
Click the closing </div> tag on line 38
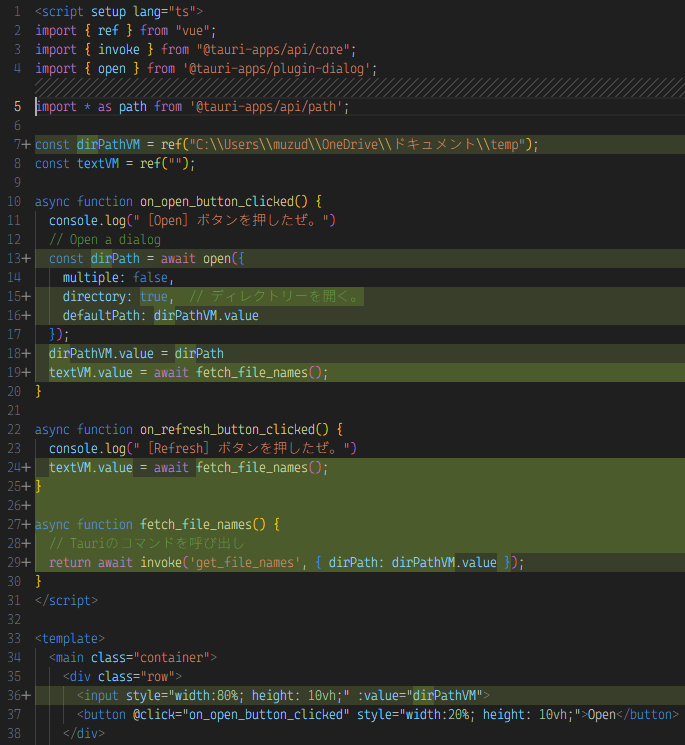(x=84, y=734)
